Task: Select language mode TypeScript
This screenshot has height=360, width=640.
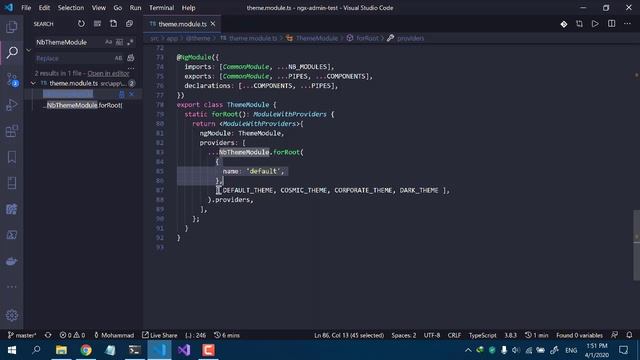Action: tap(482, 335)
